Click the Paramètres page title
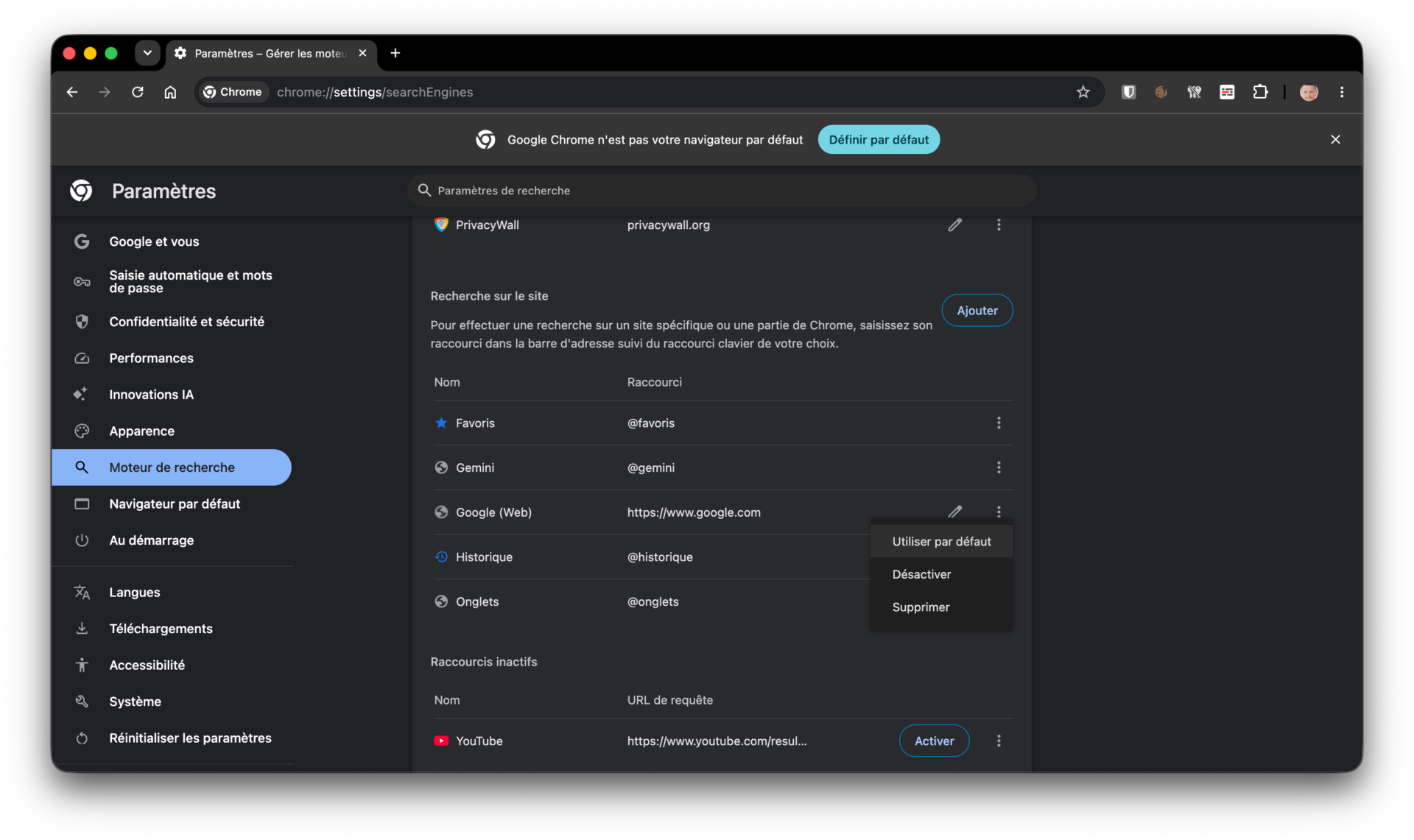This screenshot has height=840, width=1414. [164, 191]
